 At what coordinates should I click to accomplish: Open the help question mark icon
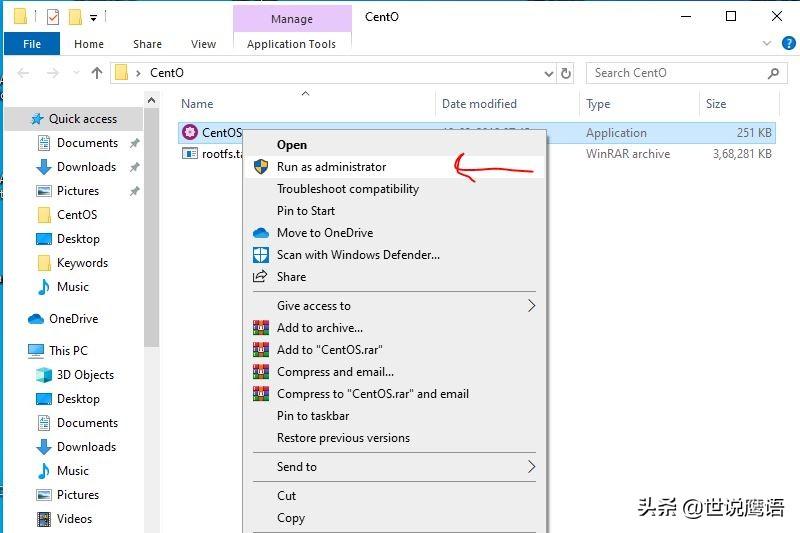coord(787,44)
